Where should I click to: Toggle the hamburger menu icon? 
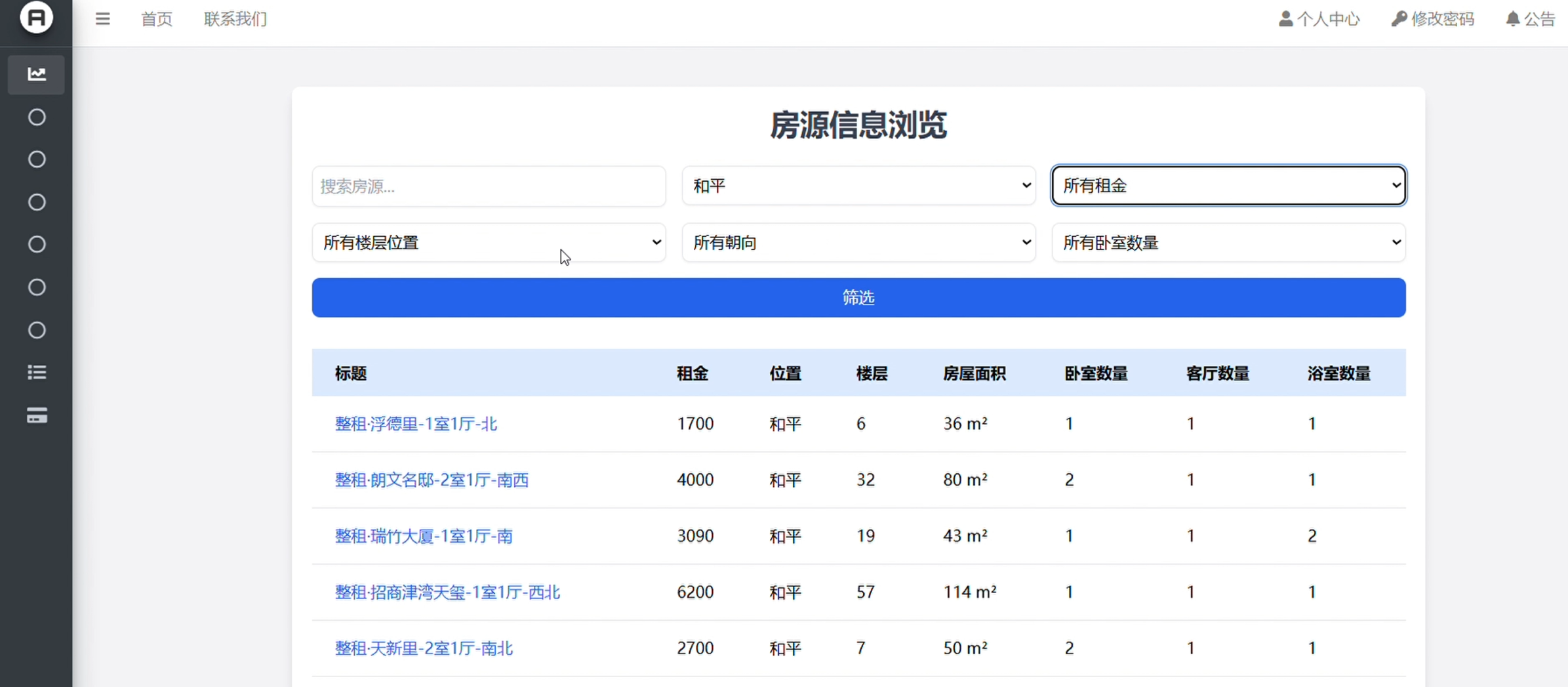102,19
